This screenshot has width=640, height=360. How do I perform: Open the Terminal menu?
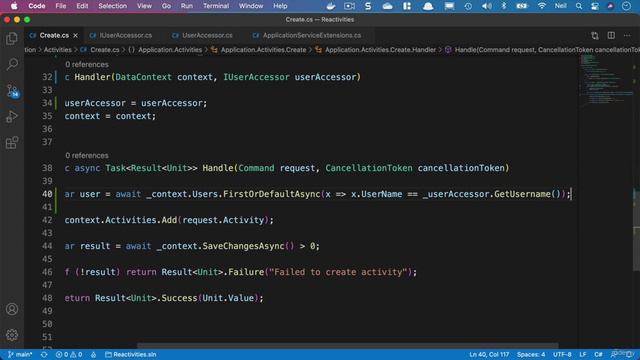click(216, 6)
